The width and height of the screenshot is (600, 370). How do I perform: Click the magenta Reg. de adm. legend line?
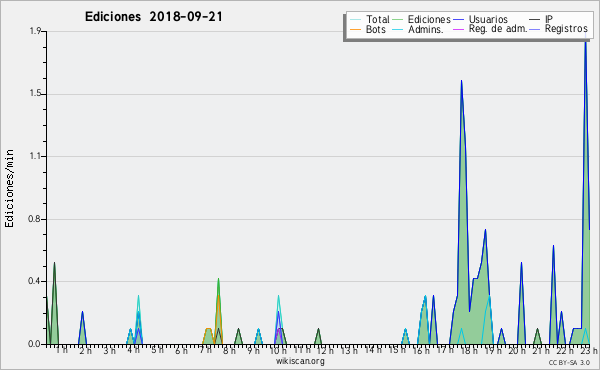click(x=458, y=29)
